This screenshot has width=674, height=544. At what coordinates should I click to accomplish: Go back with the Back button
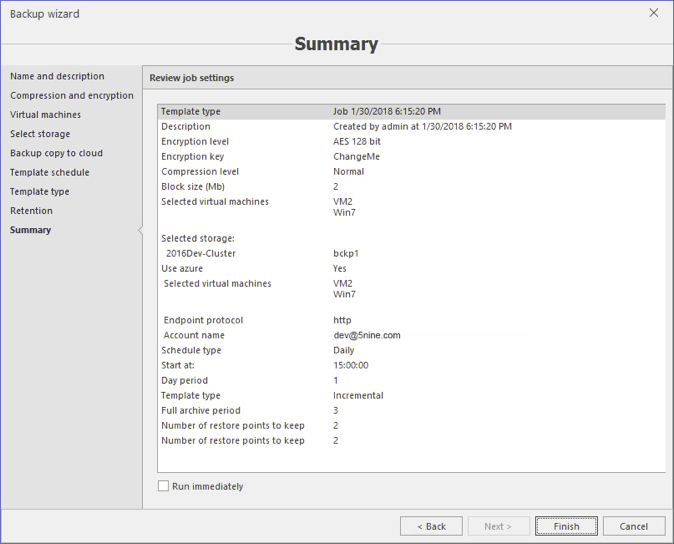pos(431,526)
